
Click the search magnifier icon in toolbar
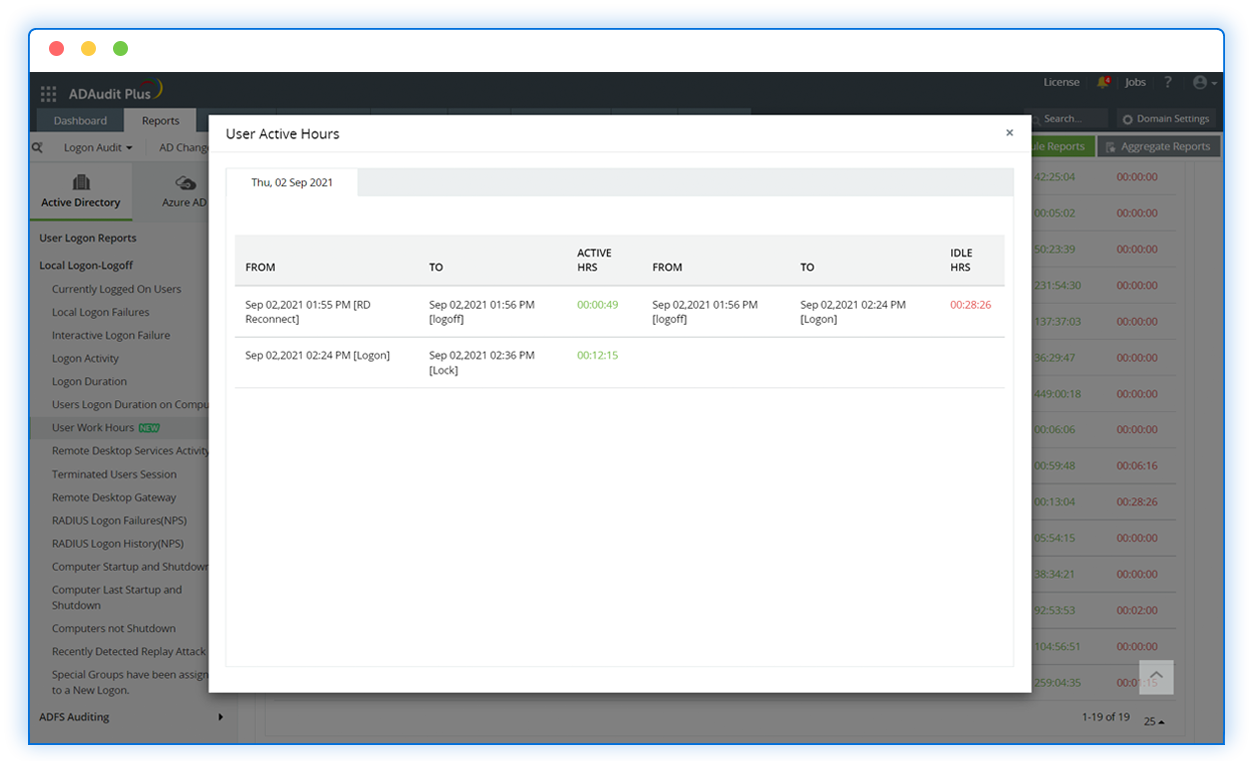[37, 147]
